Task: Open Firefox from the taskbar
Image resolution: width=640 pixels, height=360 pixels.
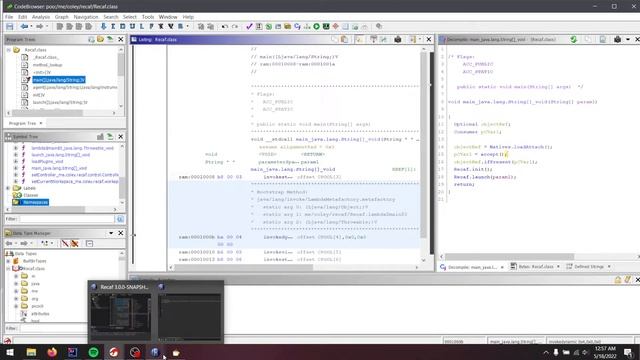Action: click(52, 352)
